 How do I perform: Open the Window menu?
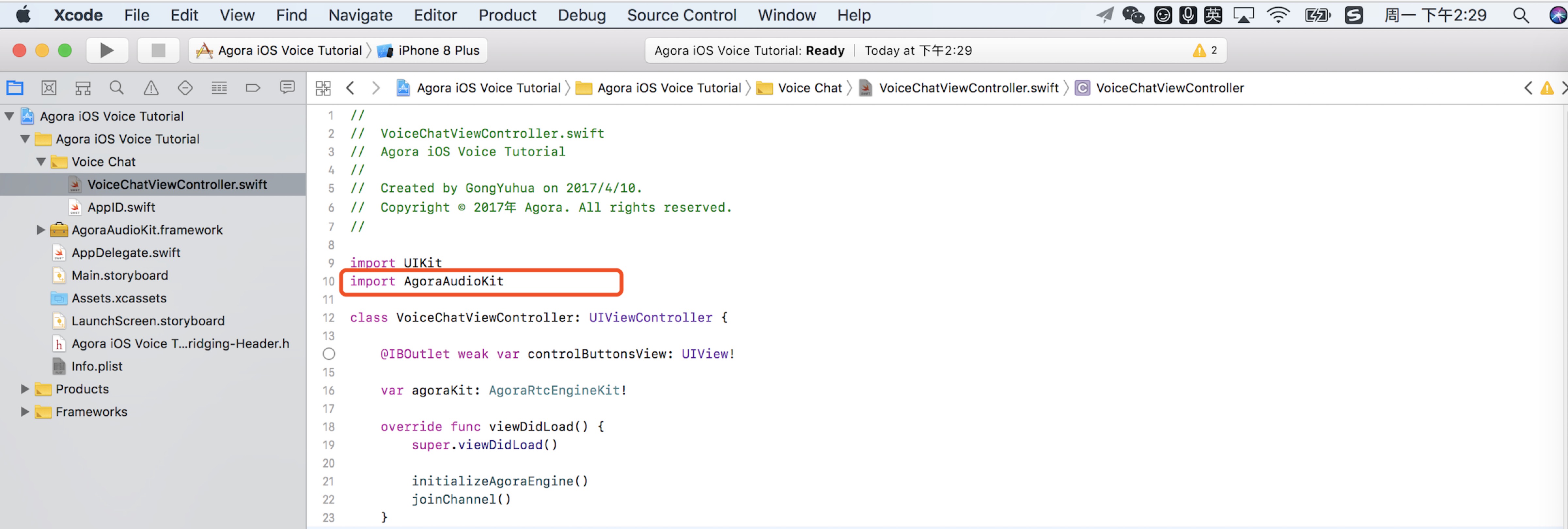pyautogui.click(x=786, y=15)
